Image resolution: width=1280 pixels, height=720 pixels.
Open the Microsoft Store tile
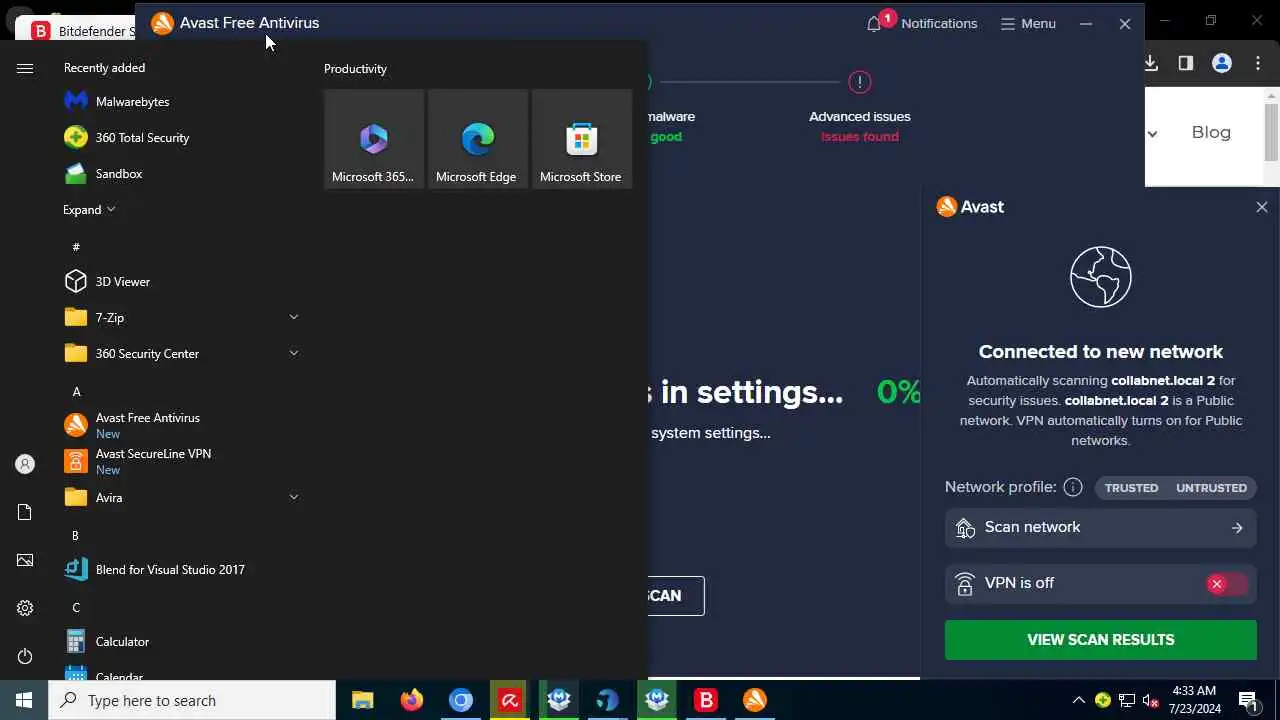[x=582, y=139]
